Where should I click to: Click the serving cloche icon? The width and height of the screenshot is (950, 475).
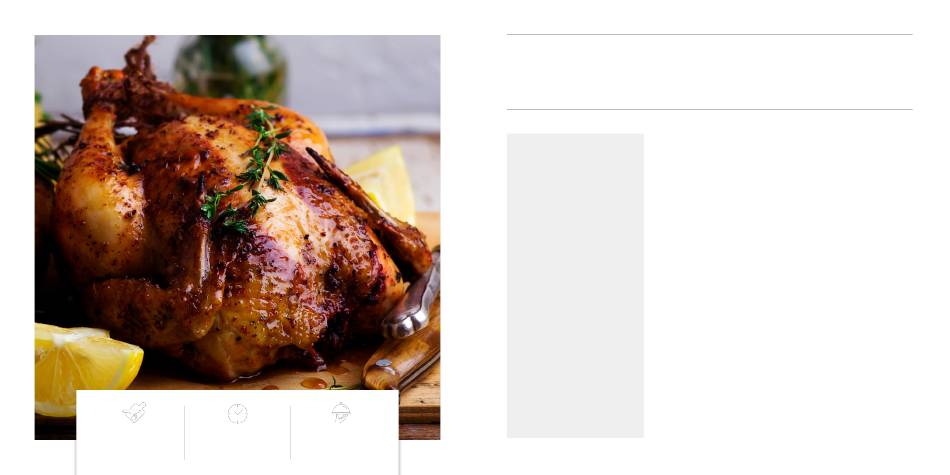[x=341, y=412]
